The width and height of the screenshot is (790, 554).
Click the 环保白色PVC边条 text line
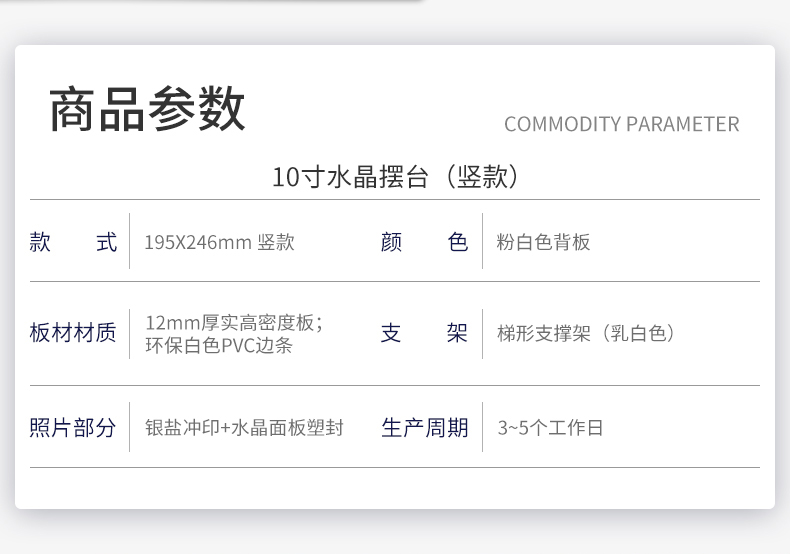coord(219,345)
